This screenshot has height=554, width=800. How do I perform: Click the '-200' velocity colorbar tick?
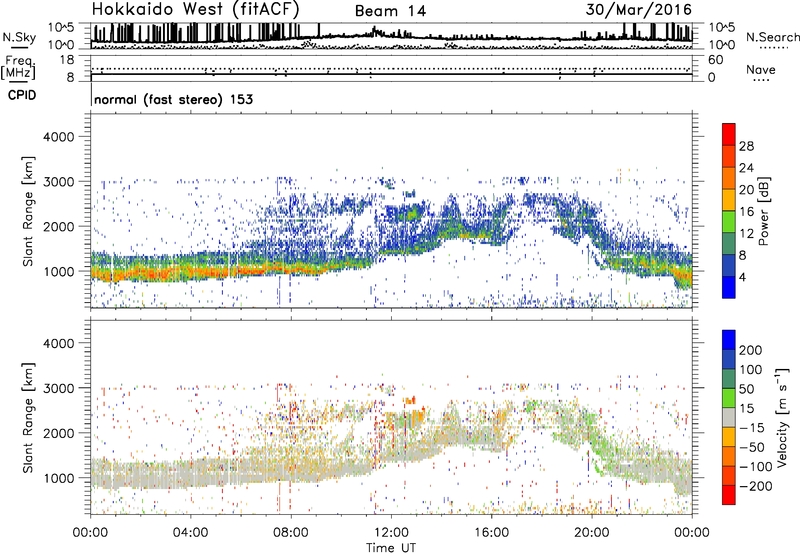point(756,486)
